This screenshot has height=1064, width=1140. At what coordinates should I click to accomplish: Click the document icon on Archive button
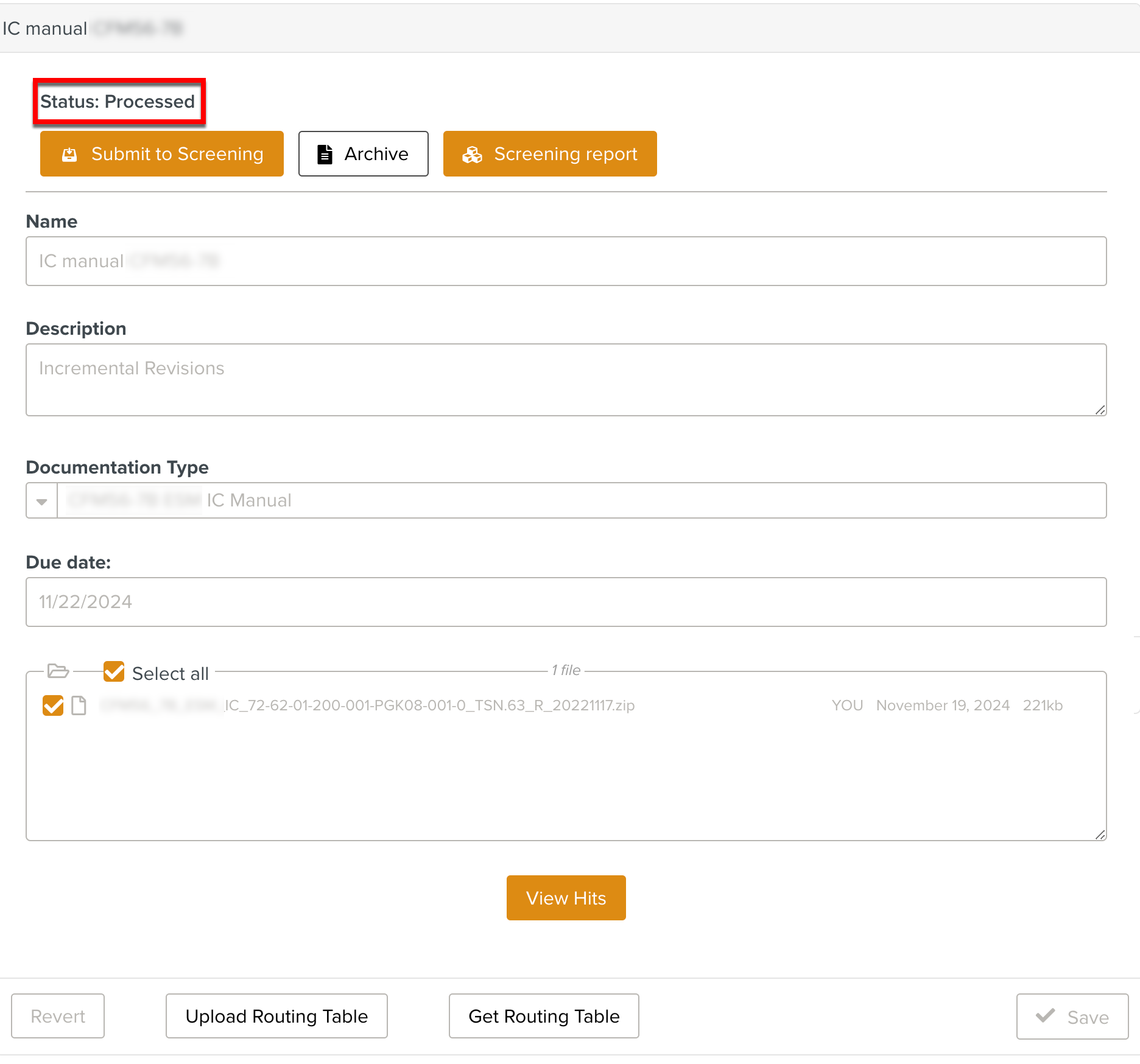point(325,155)
